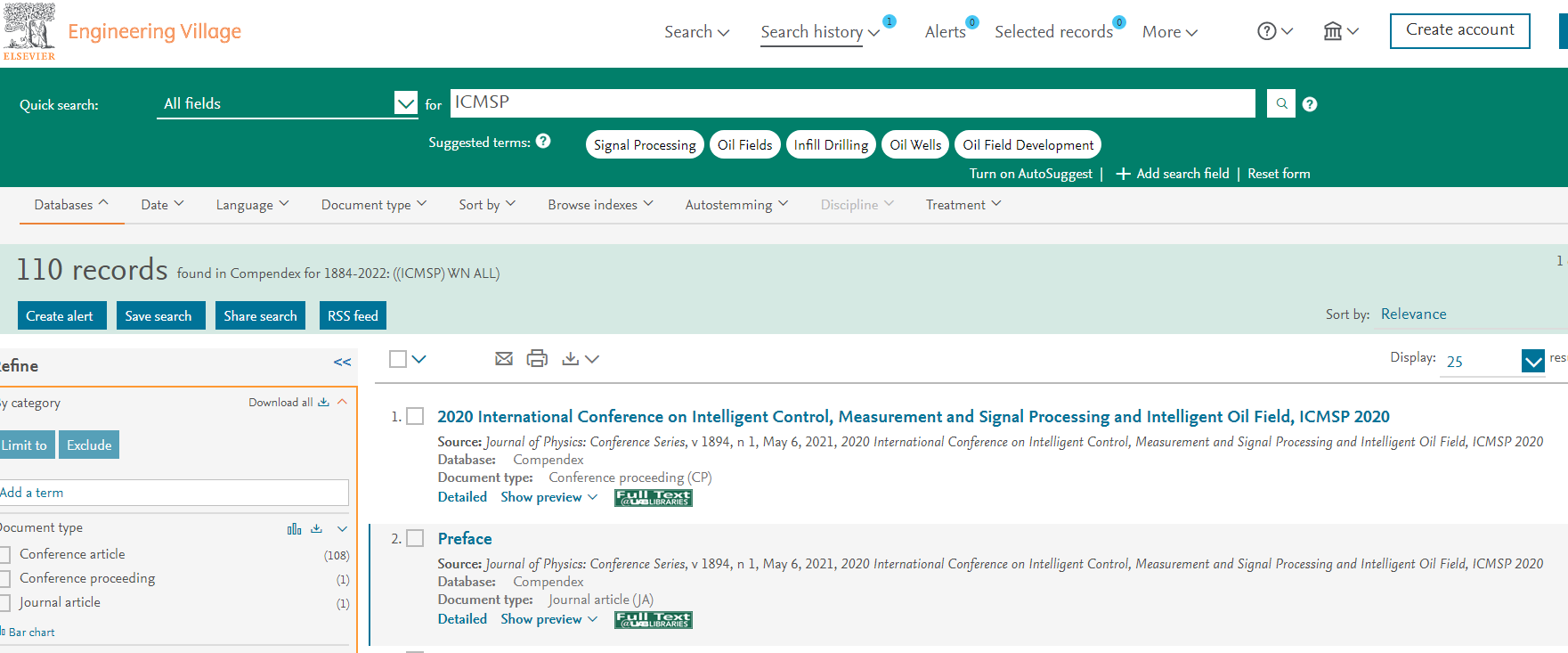Open Browse indexes dropdown

tap(600, 205)
